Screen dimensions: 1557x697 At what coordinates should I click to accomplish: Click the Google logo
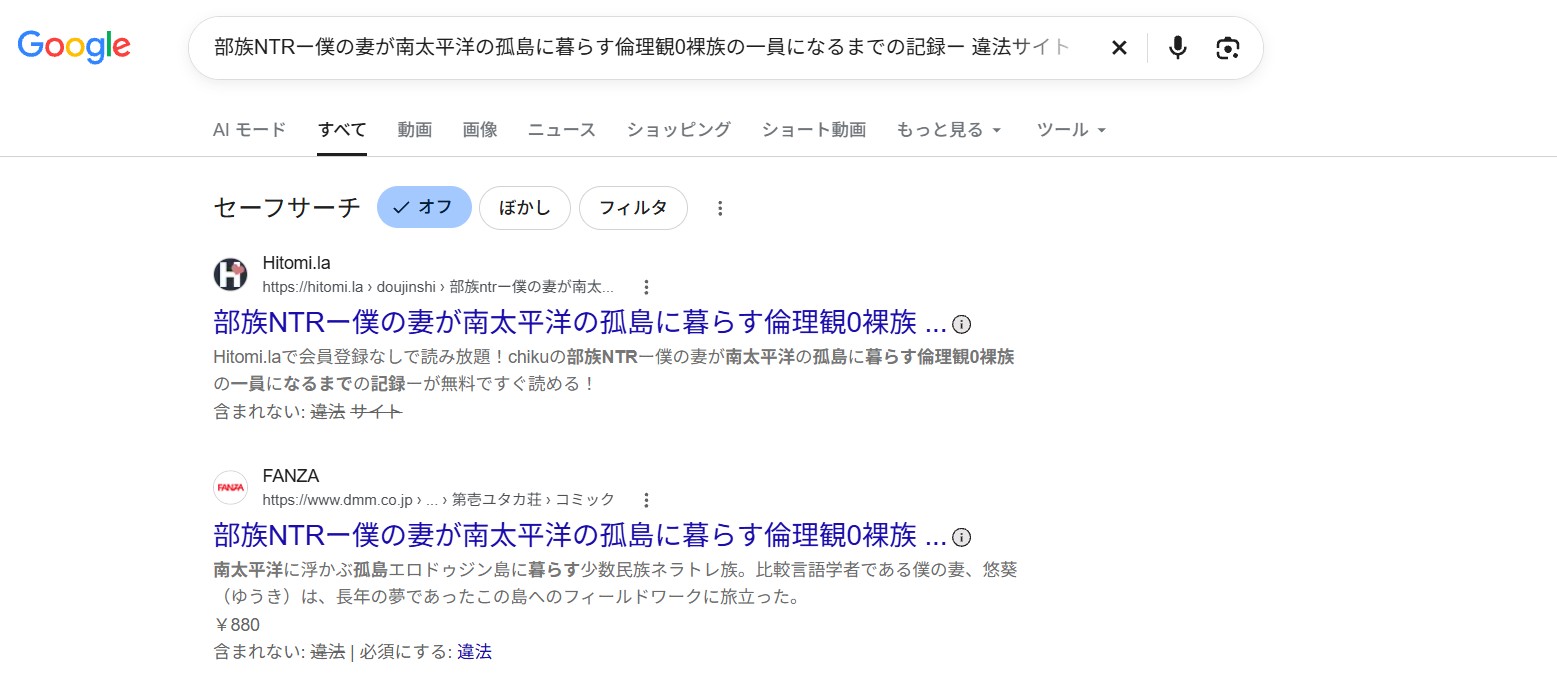click(x=74, y=46)
